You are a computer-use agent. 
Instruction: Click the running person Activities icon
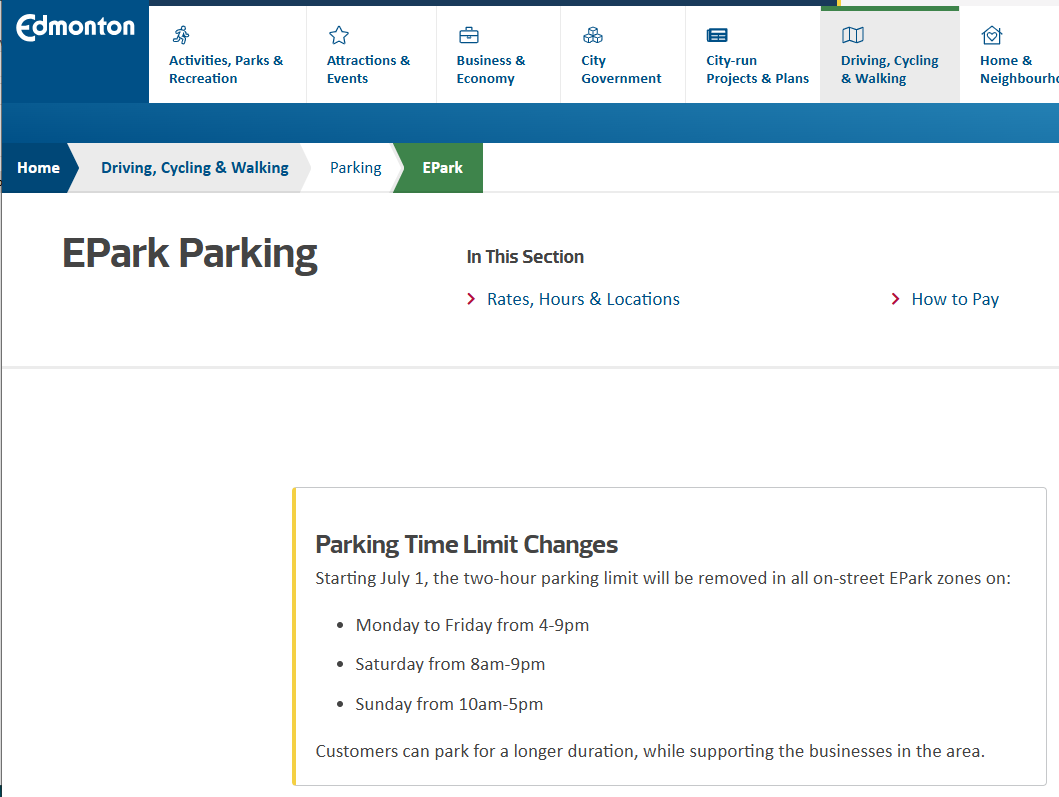click(181, 35)
